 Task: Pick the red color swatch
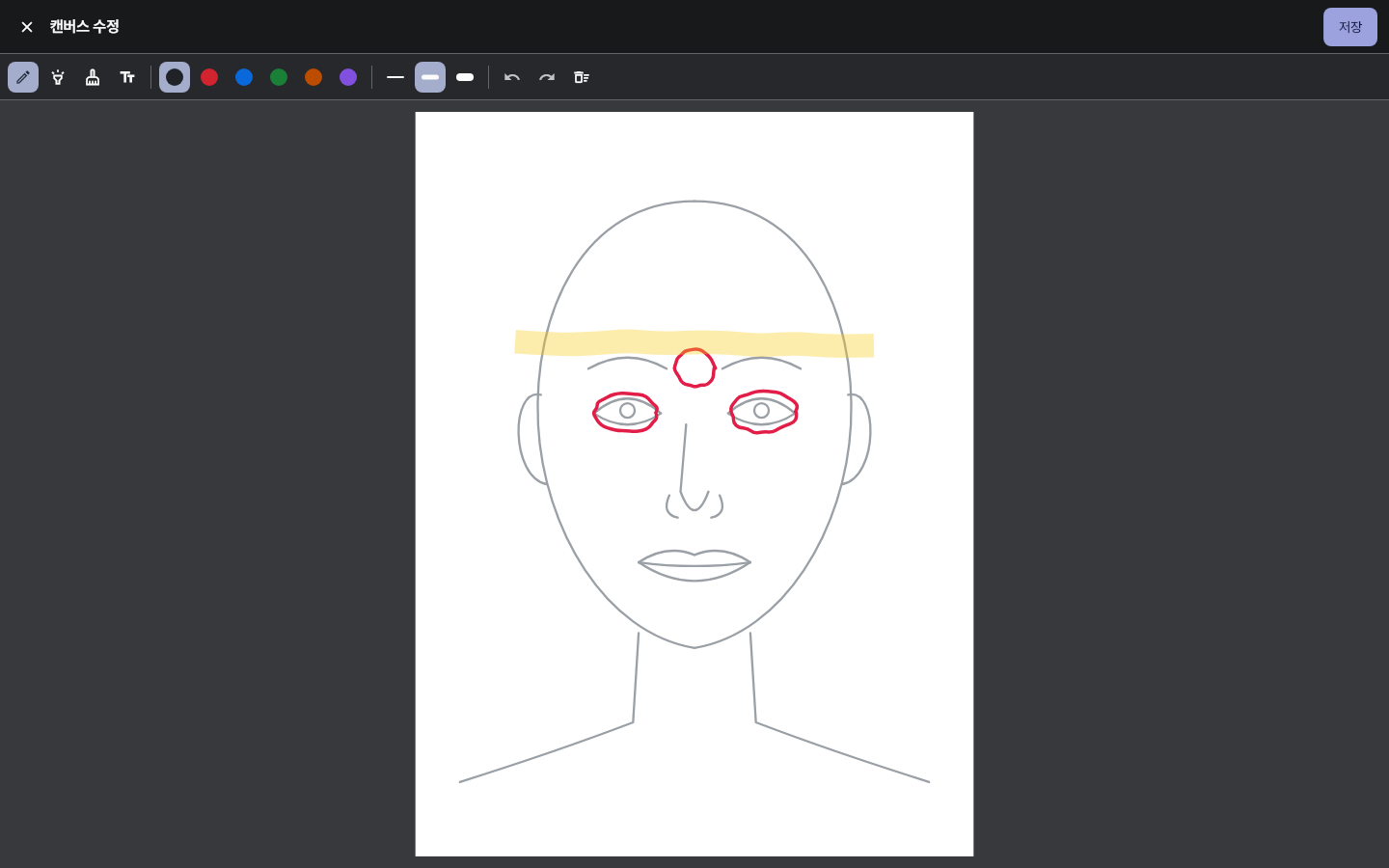pos(209,77)
